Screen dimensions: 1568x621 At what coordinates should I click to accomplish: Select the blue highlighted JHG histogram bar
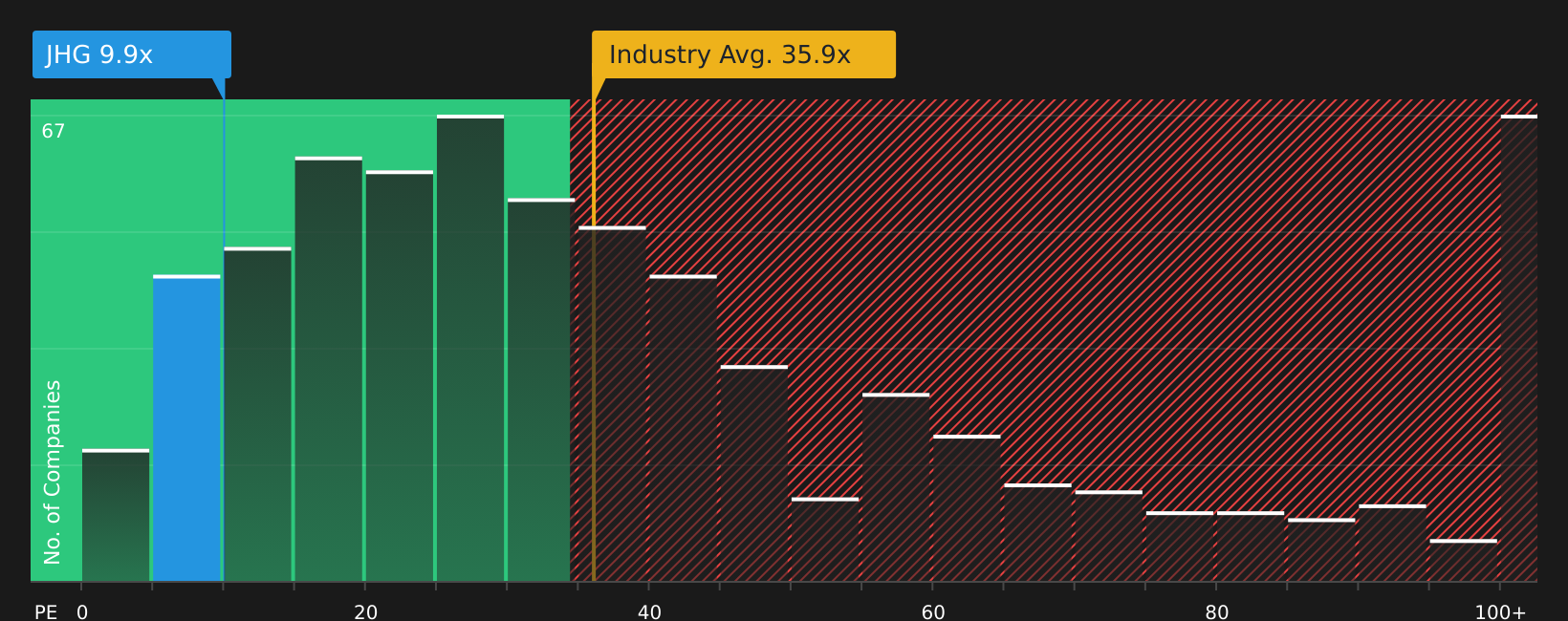tap(186, 428)
